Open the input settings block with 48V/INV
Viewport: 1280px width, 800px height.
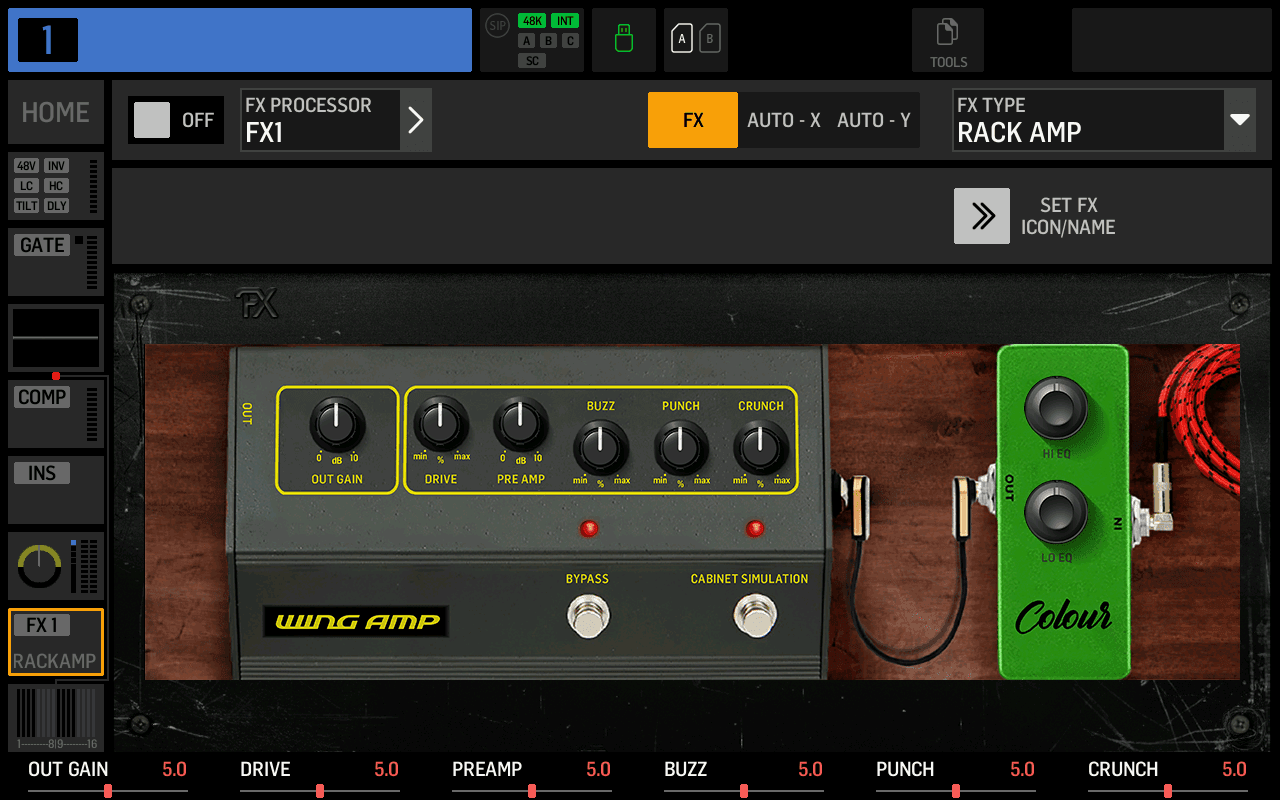tap(56, 186)
